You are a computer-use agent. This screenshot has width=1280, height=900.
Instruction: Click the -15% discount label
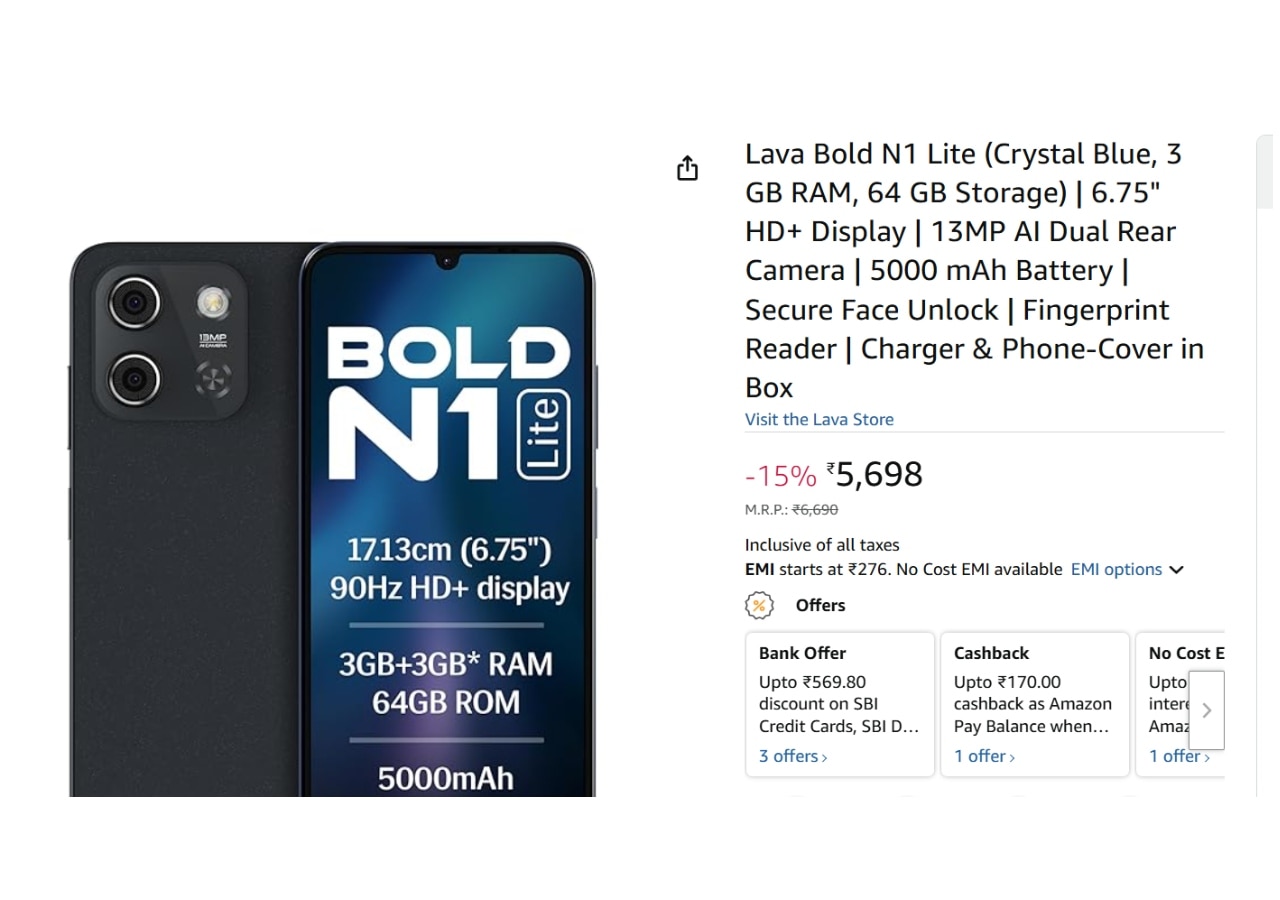(x=780, y=476)
